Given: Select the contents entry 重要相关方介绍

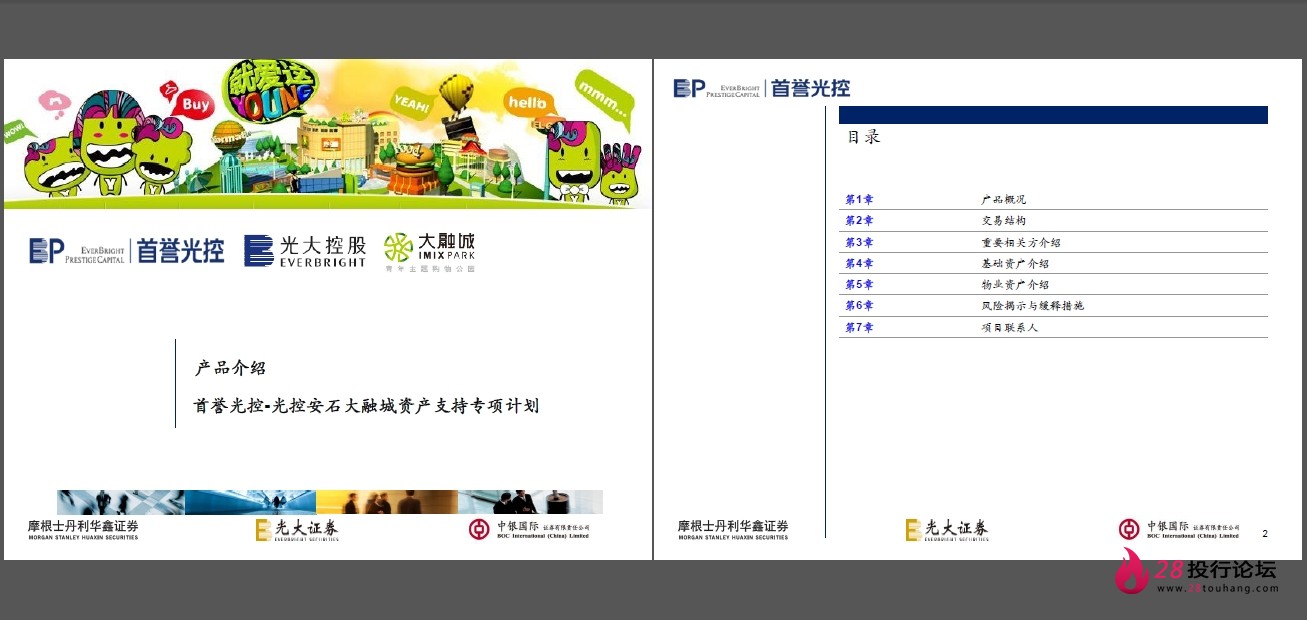Looking at the screenshot, I should point(1021,242).
